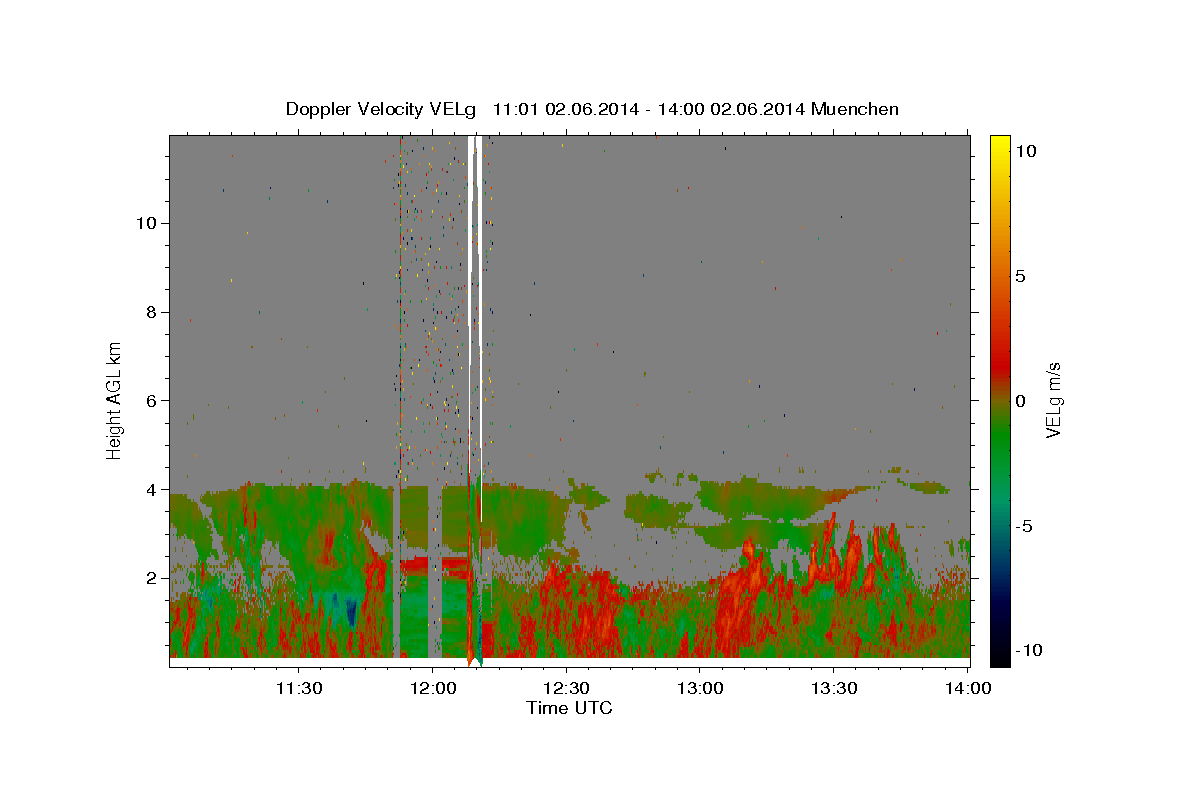The width and height of the screenshot is (1200, 800).
Task: Click the height axis label '2'
Action: tap(150, 578)
